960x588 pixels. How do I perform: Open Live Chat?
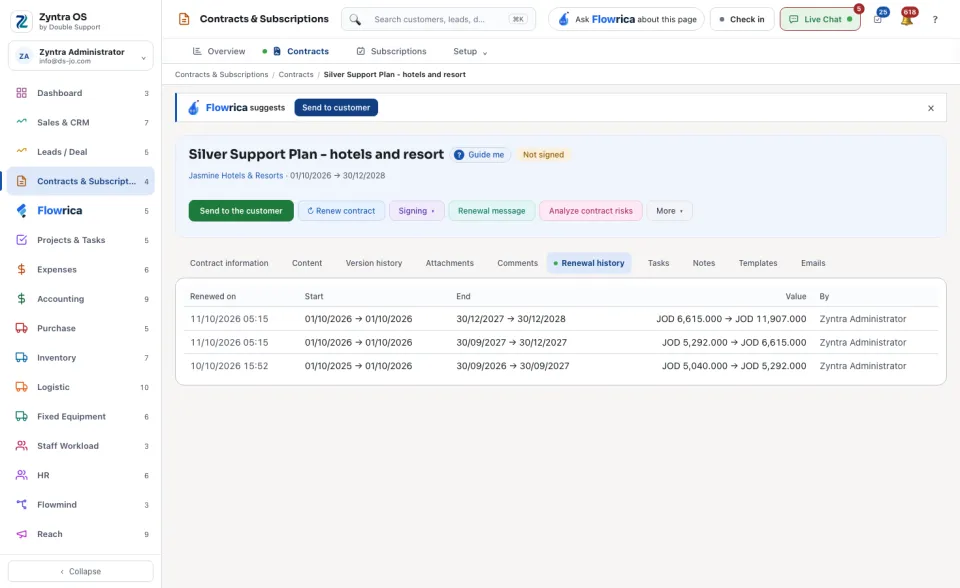[820, 19]
